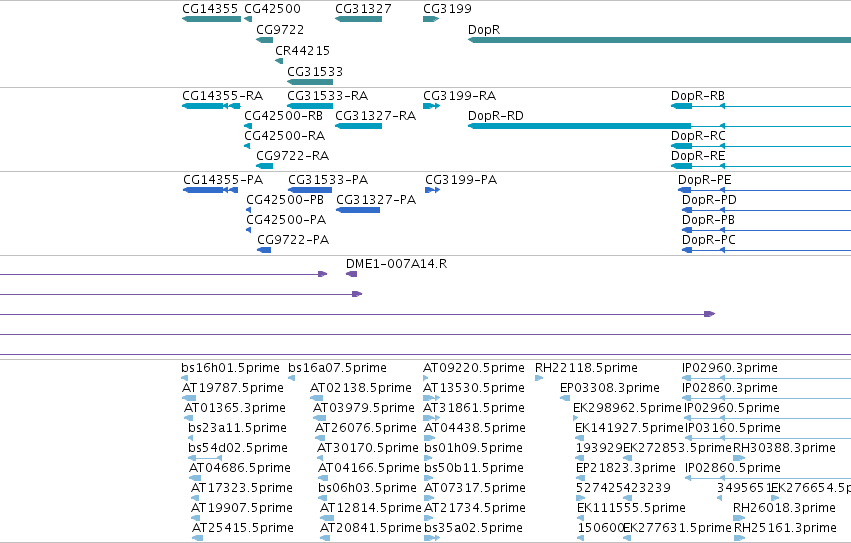The image size is (851, 543).
Task: Click EST IP02960.3prime
Action: pos(766,378)
